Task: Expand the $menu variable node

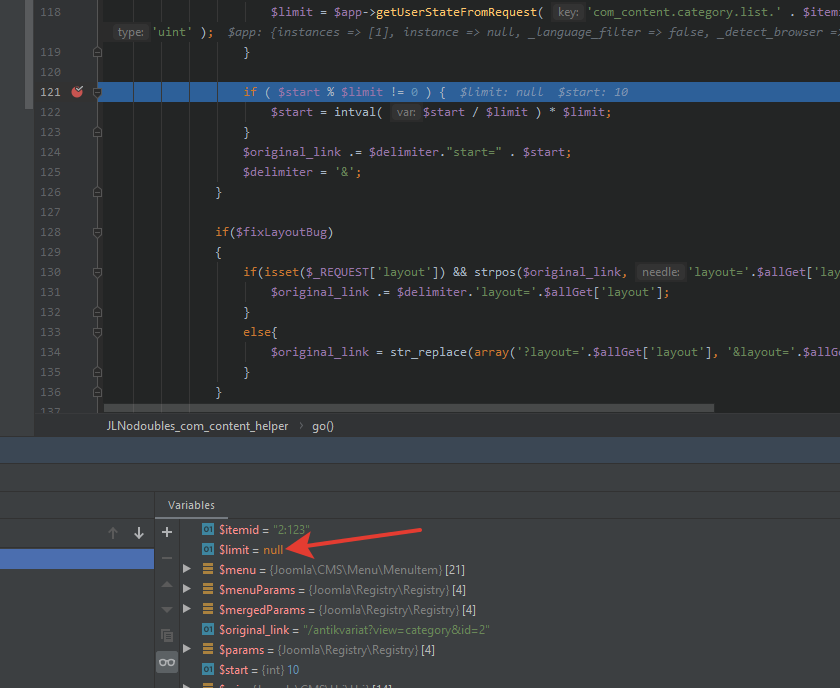Action: (187, 569)
